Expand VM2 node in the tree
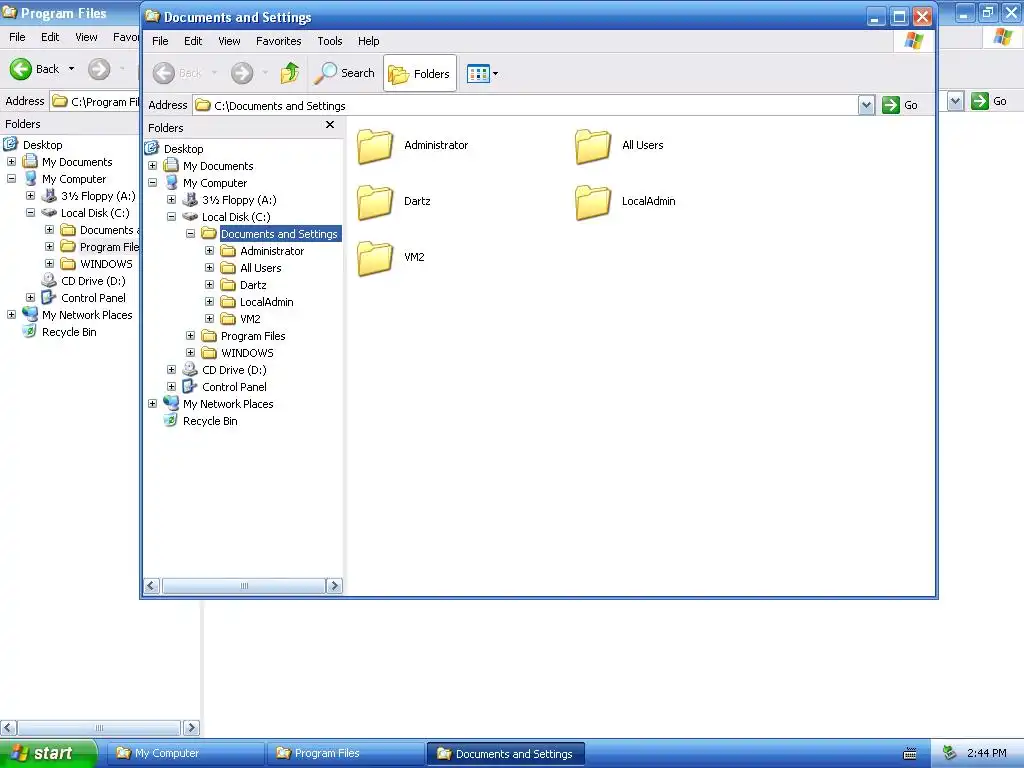The image size is (1024, 768). [210, 319]
